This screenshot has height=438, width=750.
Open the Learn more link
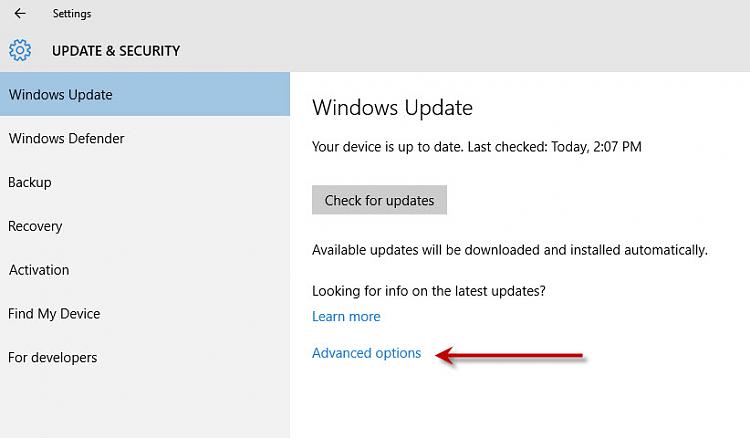point(346,317)
